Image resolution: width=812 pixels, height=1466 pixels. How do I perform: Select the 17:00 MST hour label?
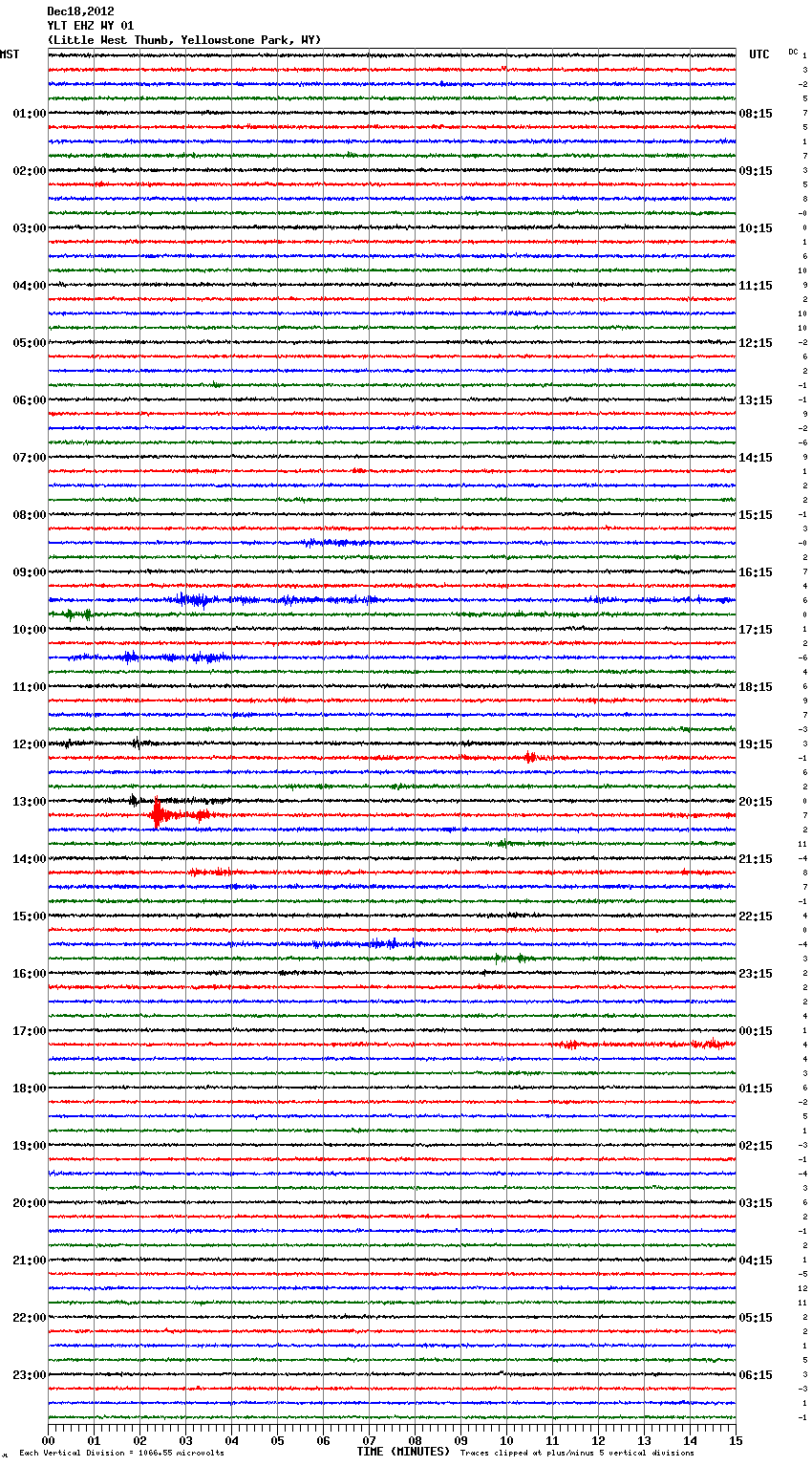pyautogui.click(x=30, y=1031)
